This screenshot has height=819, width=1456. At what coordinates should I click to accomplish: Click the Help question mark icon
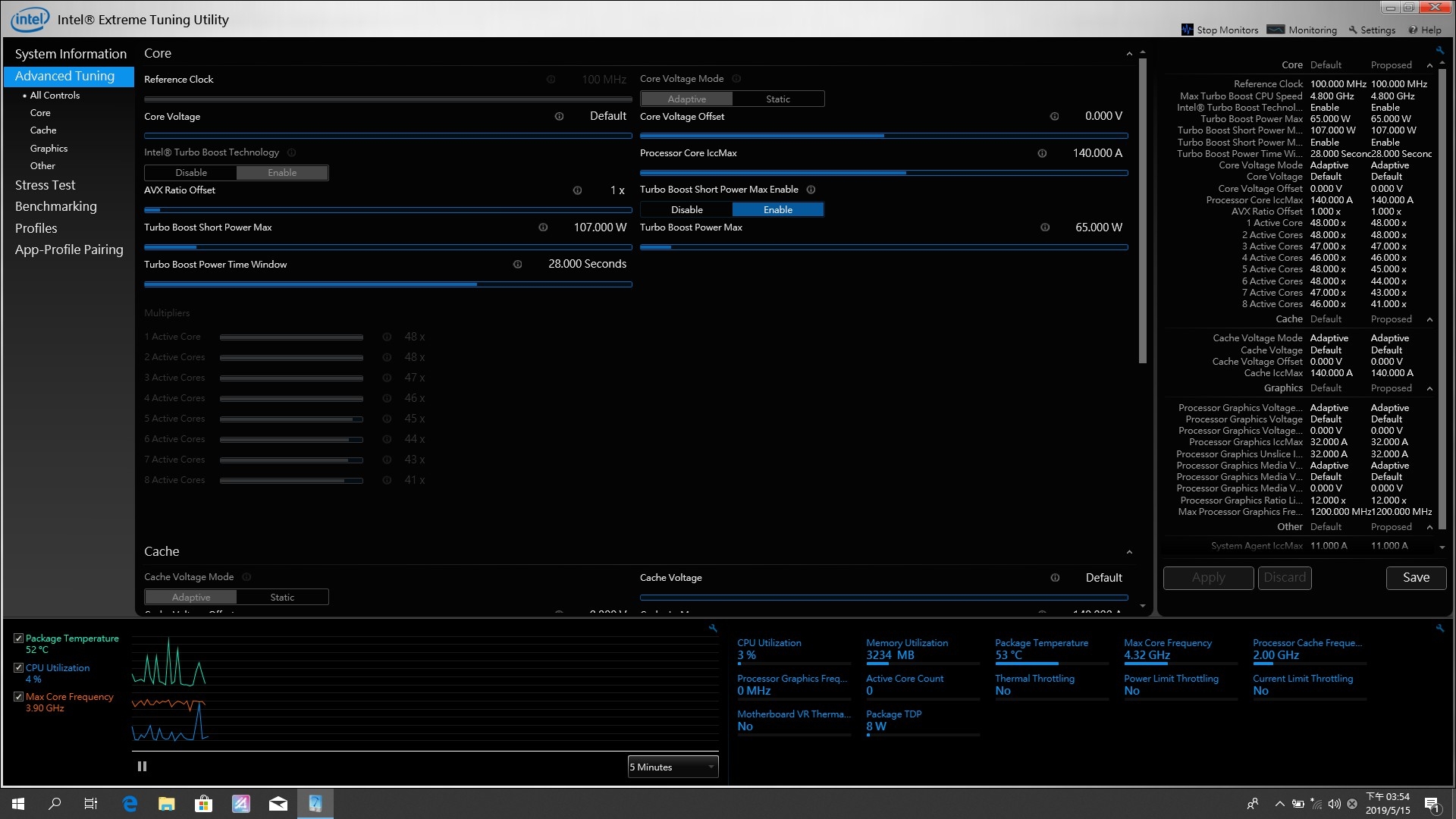[x=1413, y=30]
